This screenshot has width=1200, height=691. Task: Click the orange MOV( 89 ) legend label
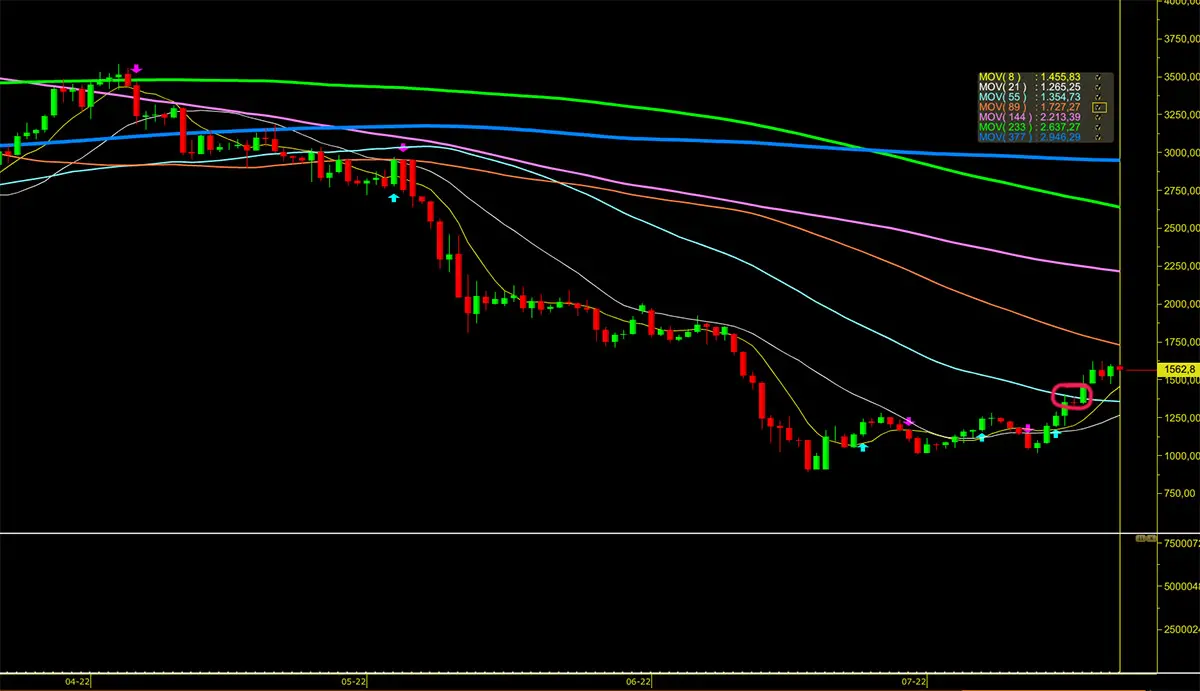(x=1003, y=107)
